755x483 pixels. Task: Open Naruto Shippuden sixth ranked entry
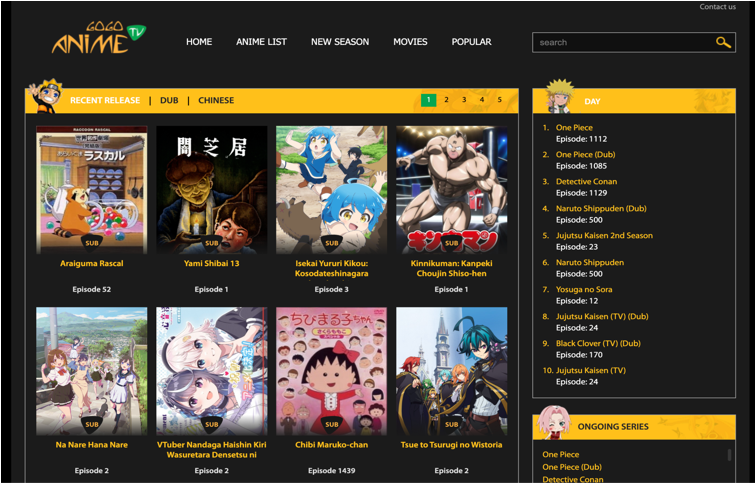tap(590, 262)
